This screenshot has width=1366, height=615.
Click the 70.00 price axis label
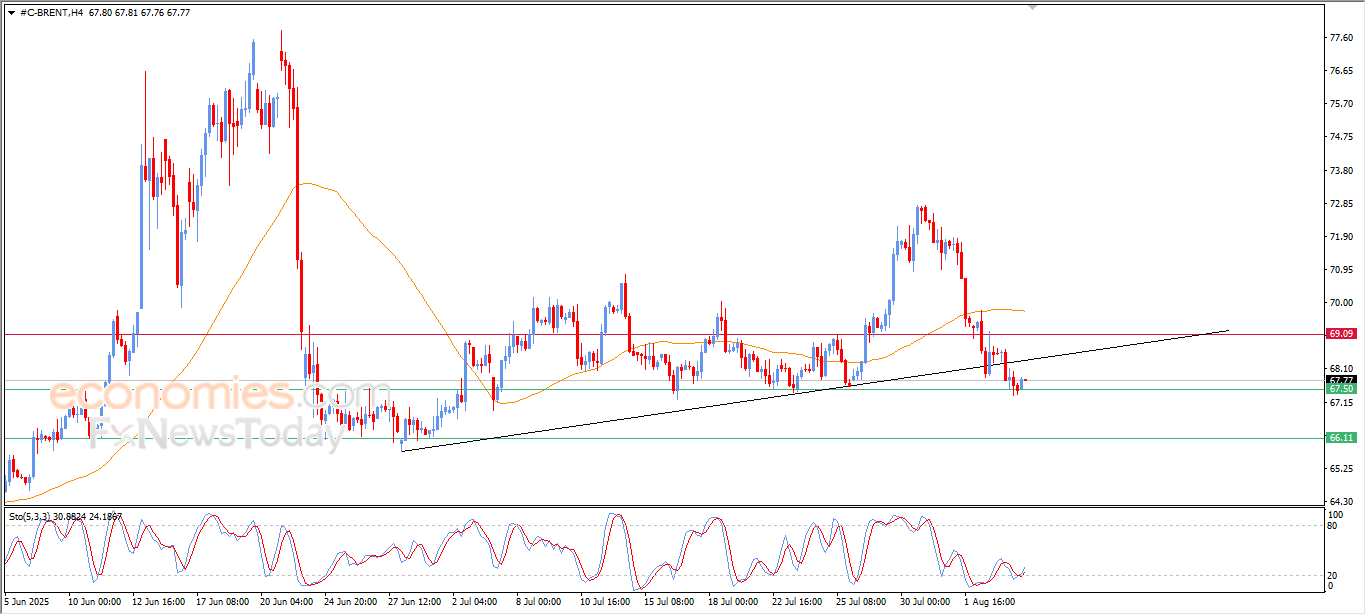coord(1341,303)
